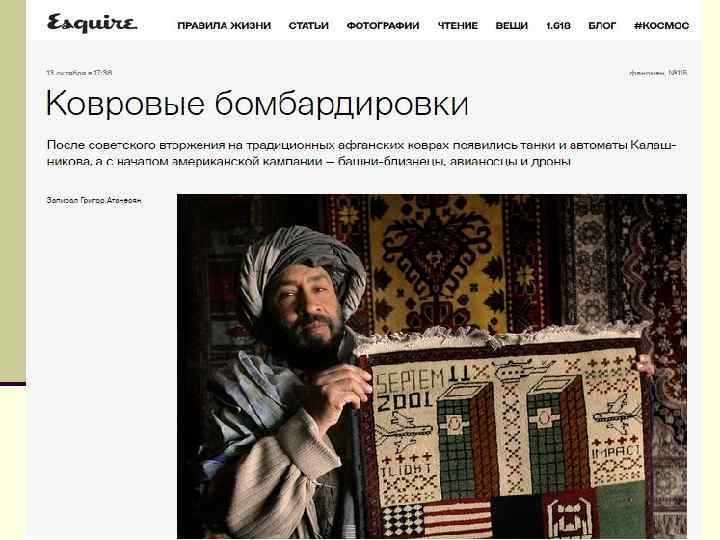Click the article subtitle paragraph
The height and width of the screenshot is (540, 720).
(361, 153)
